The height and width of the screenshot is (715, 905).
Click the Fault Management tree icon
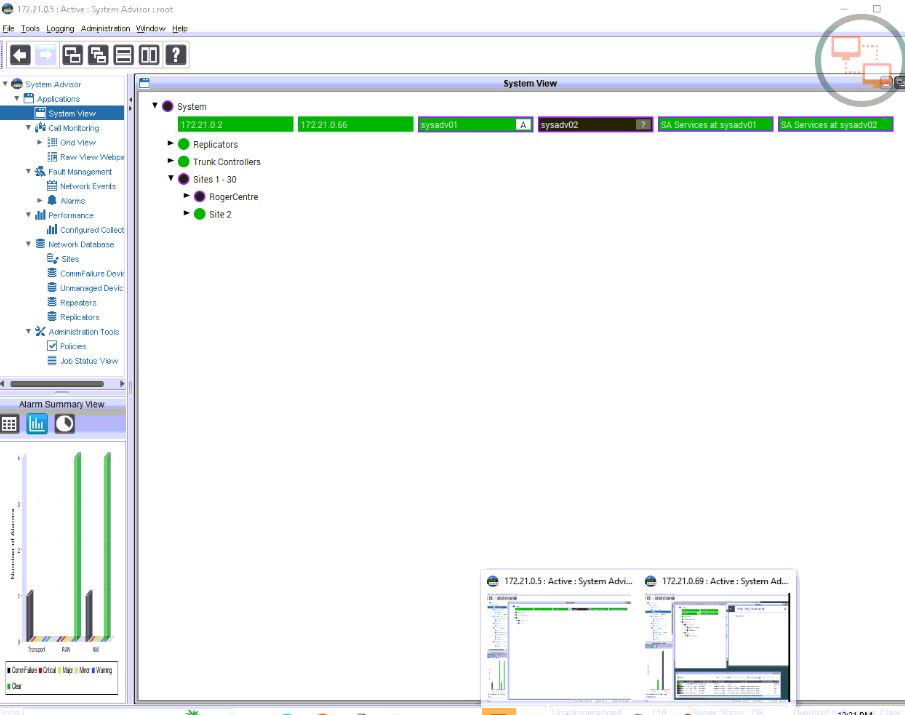(x=40, y=171)
